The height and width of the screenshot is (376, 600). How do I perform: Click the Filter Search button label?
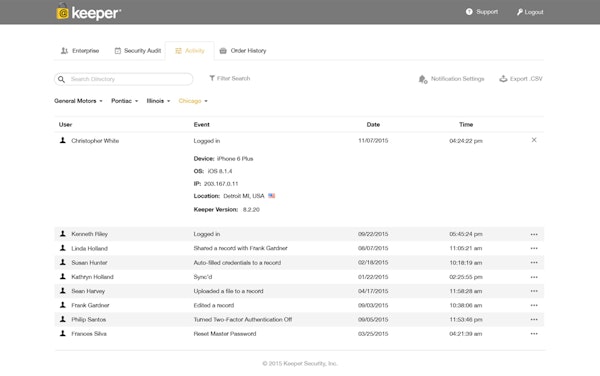click(233, 78)
